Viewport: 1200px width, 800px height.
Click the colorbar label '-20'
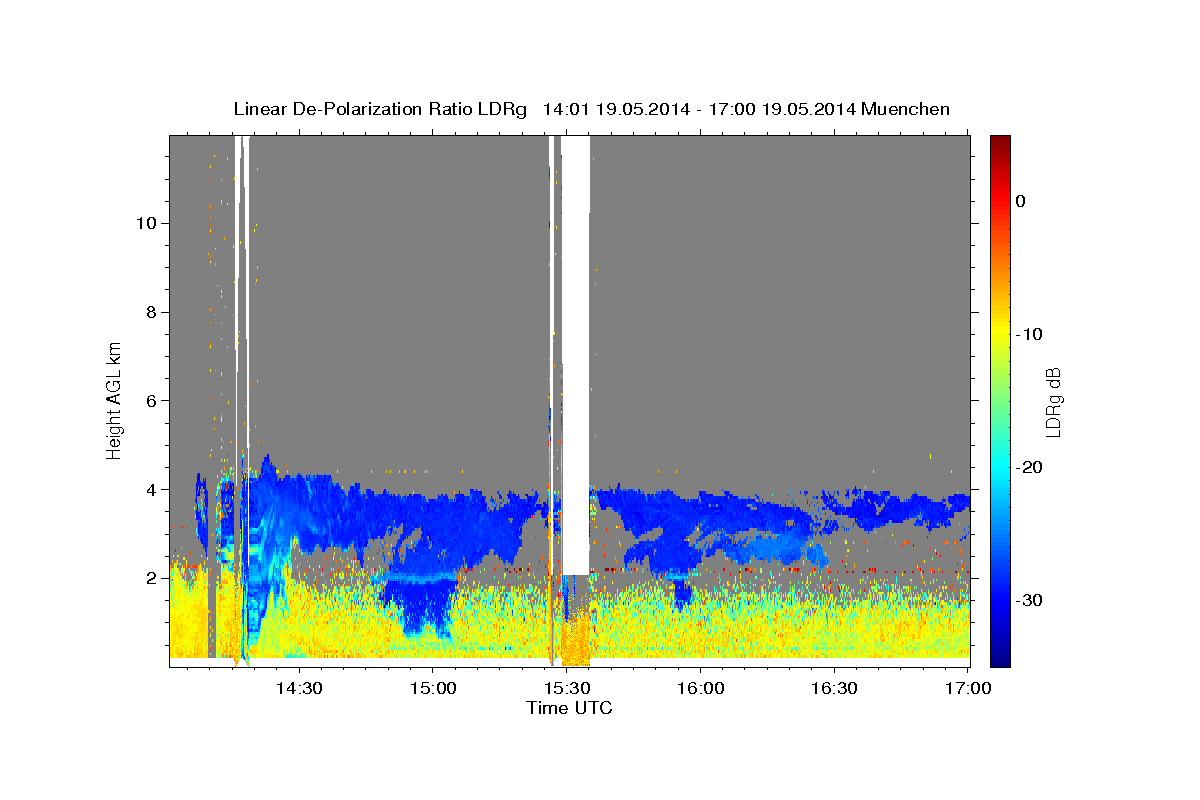(x=1029, y=467)
